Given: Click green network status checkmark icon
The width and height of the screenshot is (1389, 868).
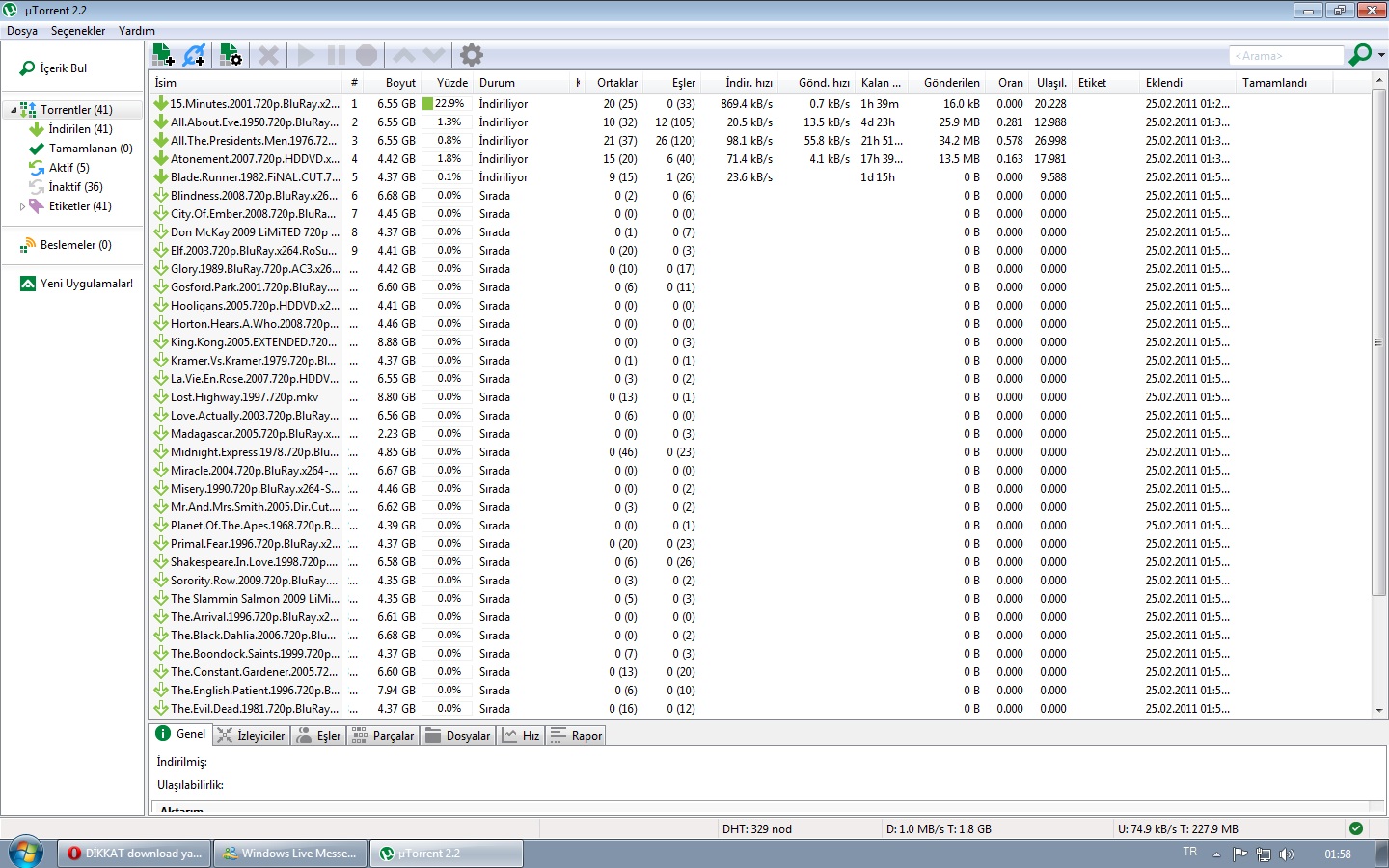Looking at the screenshot, I should (x=1356, y=828).
